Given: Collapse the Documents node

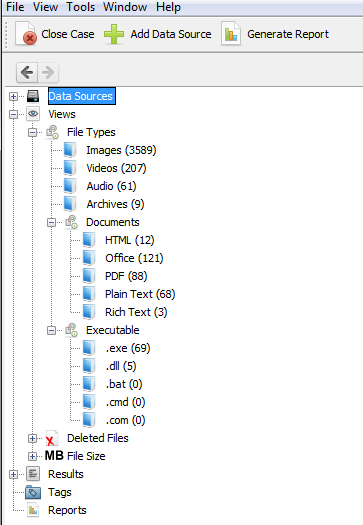Looking at the screenshot, I should (x=51, y=222).
